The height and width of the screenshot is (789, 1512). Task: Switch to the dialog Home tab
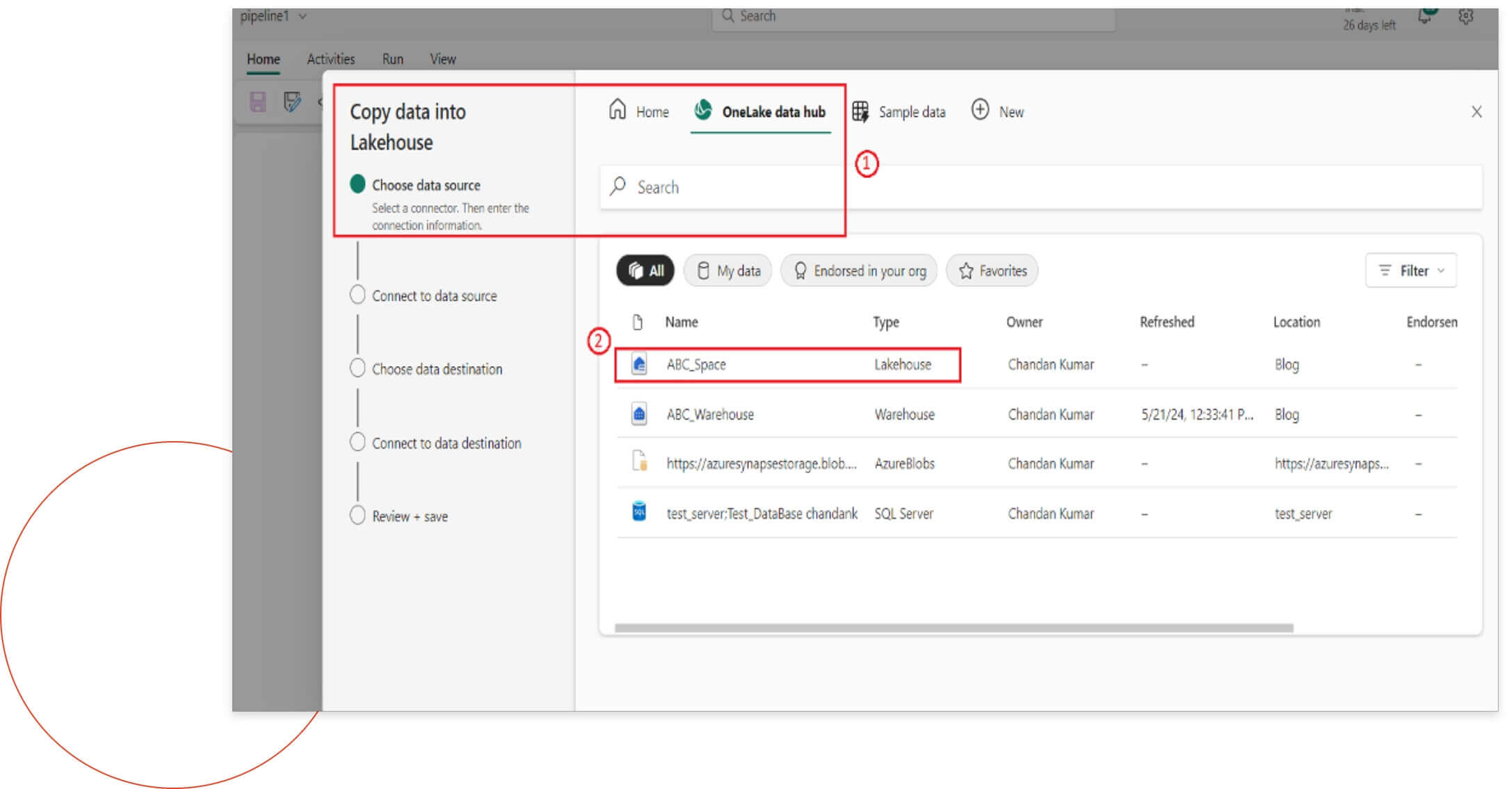638,111
